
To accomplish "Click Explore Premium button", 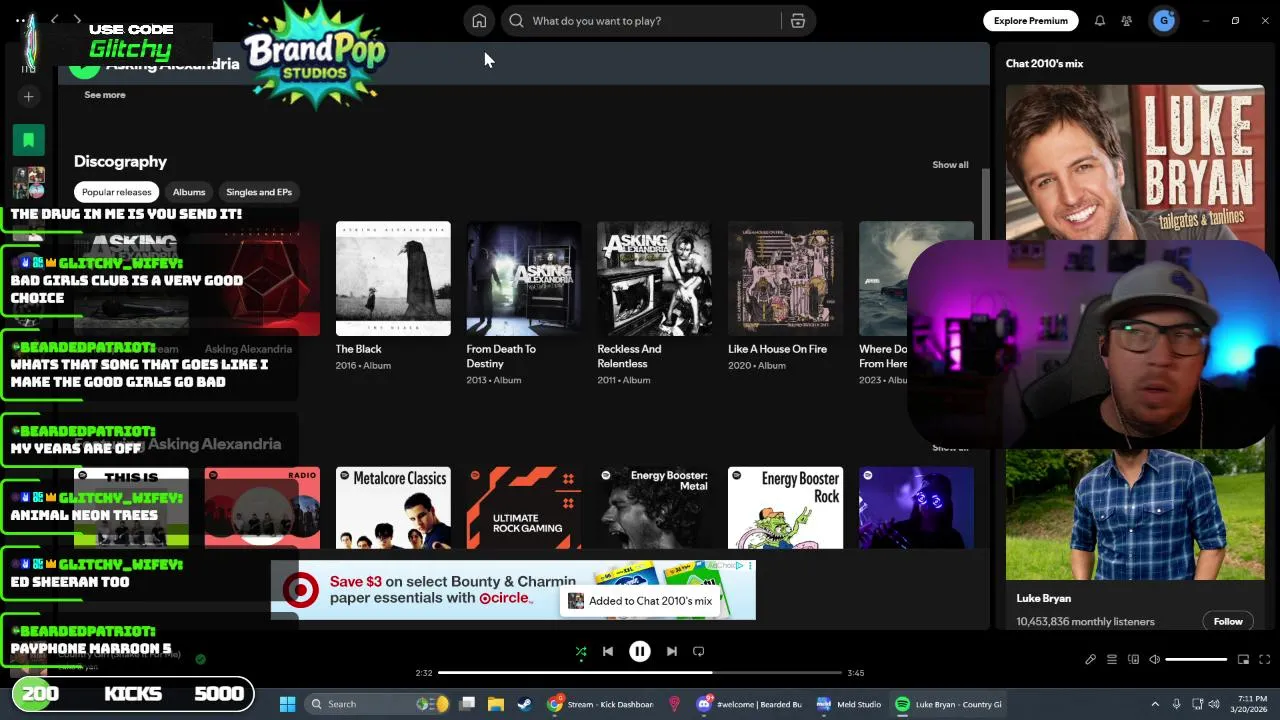I will point(1030,21).
